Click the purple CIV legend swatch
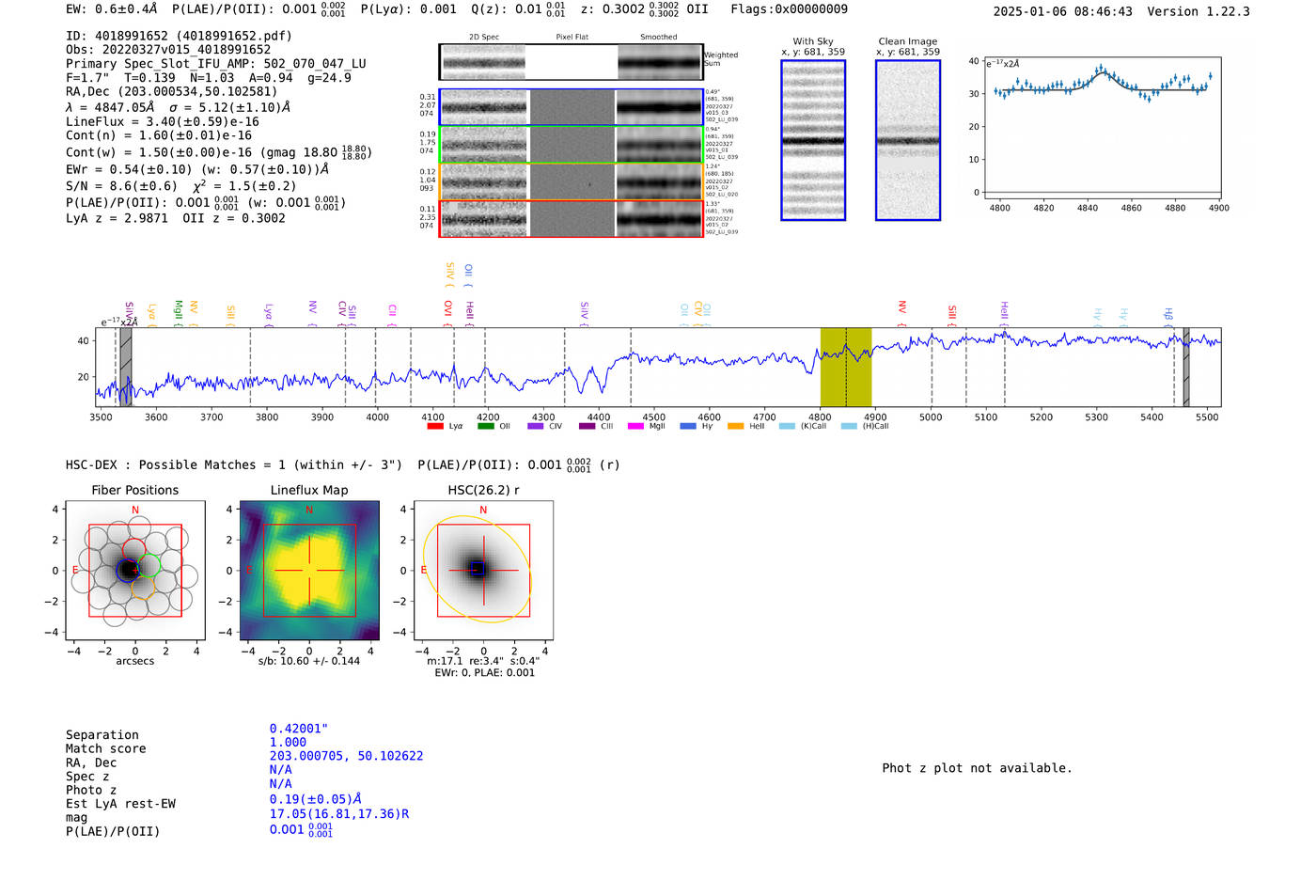This screenshot has width=1316, height=896. pyautogui.click(x=536, y=426)
